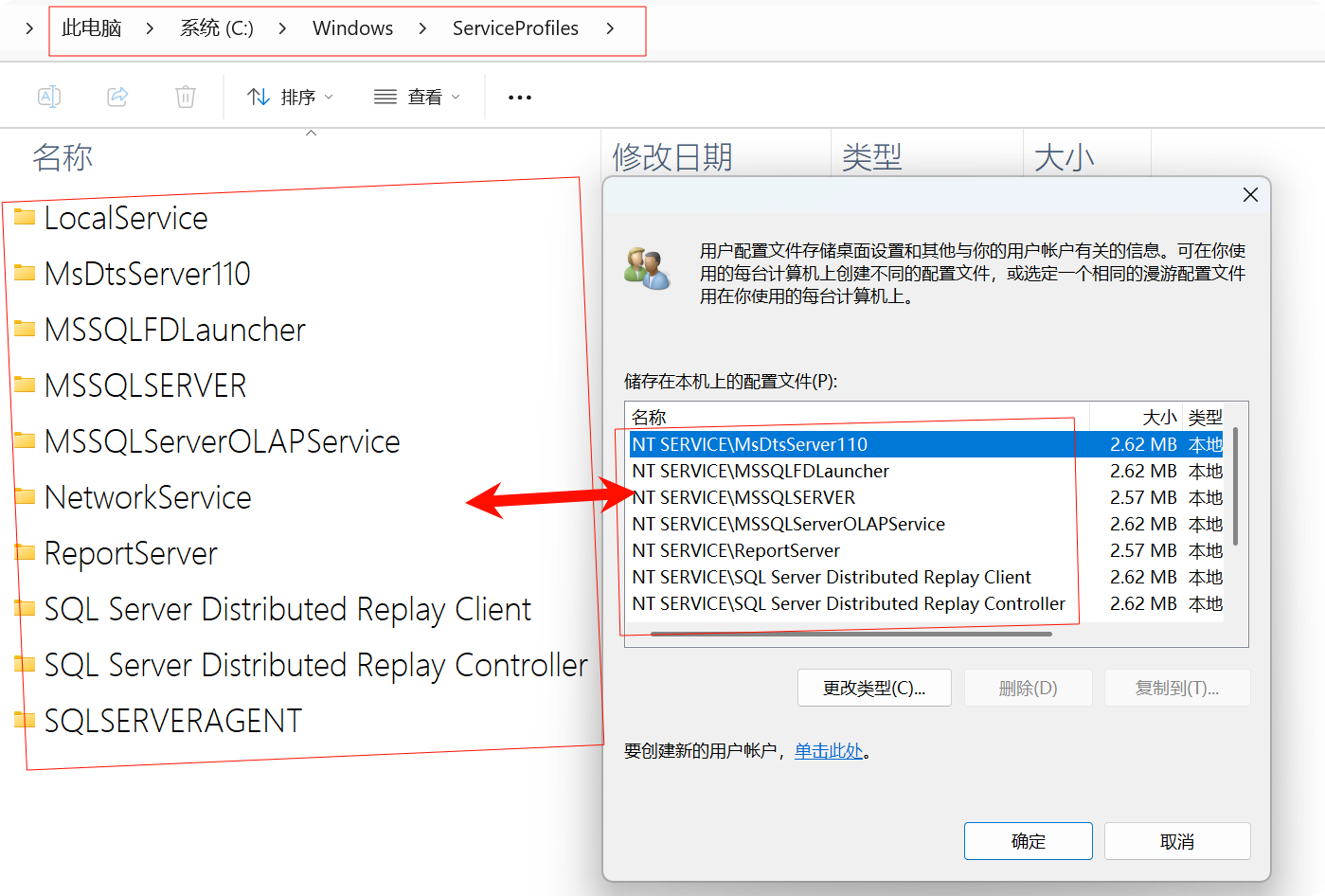Sort by 大小 column header in Explorer
This screenshot has width=1325, height=896.
1065,156
